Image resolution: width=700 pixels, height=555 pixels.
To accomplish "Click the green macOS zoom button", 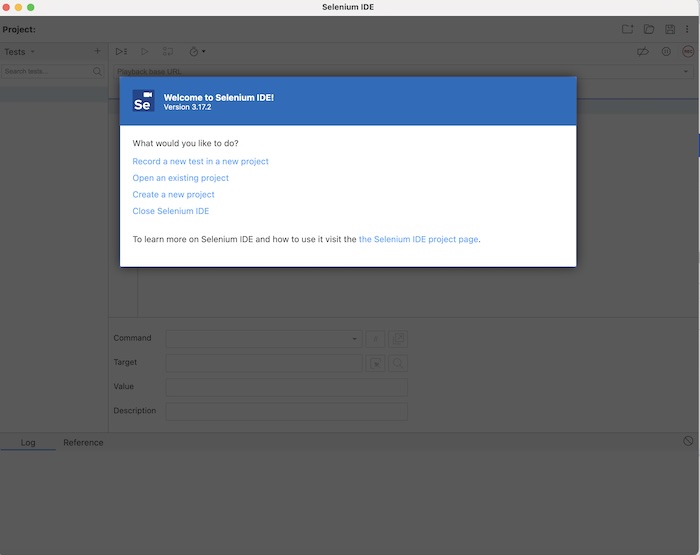I will pyautogui.click(x=30, y=7).
